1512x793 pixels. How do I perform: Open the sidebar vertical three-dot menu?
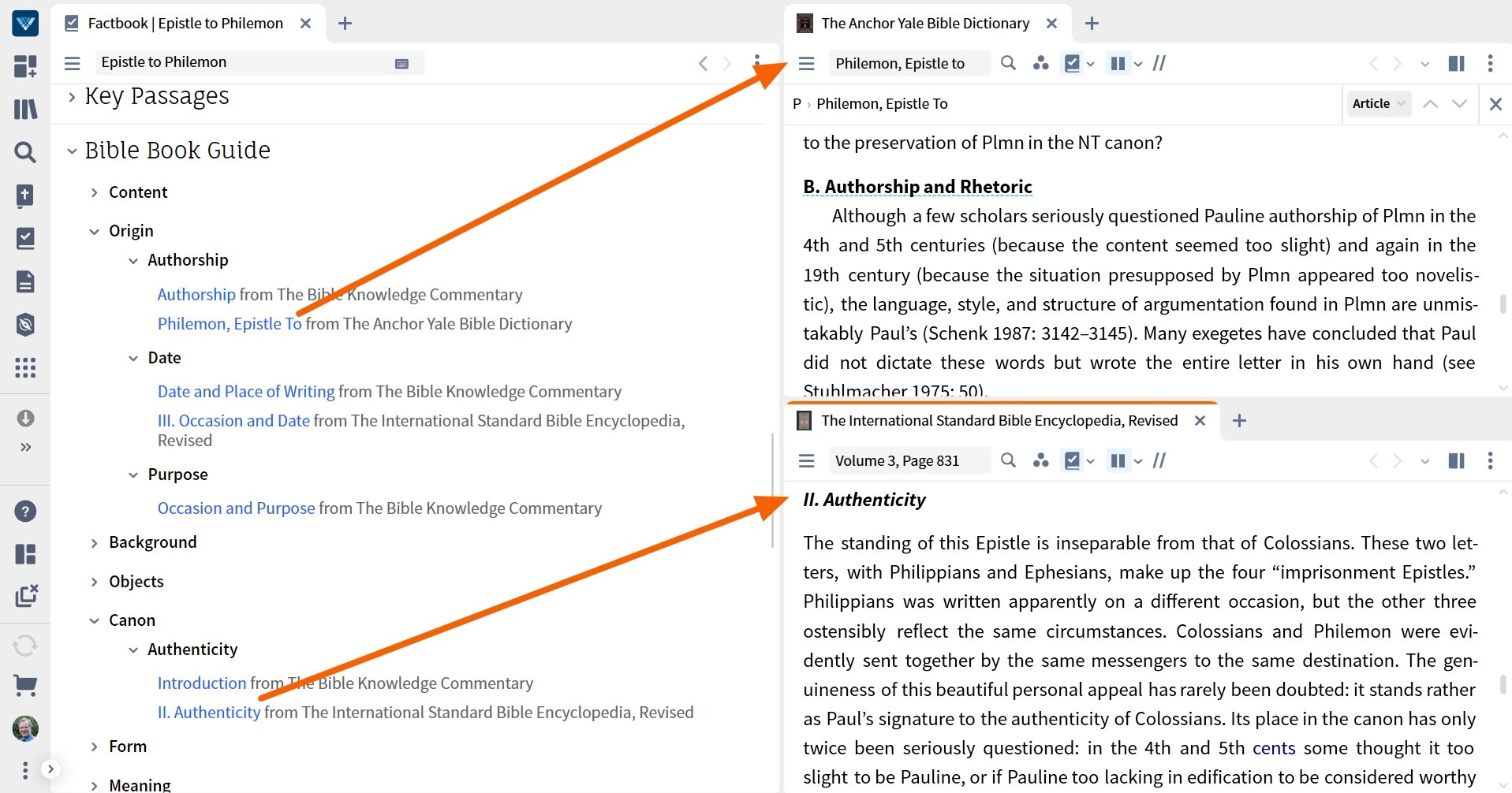[x=25, y=769]
